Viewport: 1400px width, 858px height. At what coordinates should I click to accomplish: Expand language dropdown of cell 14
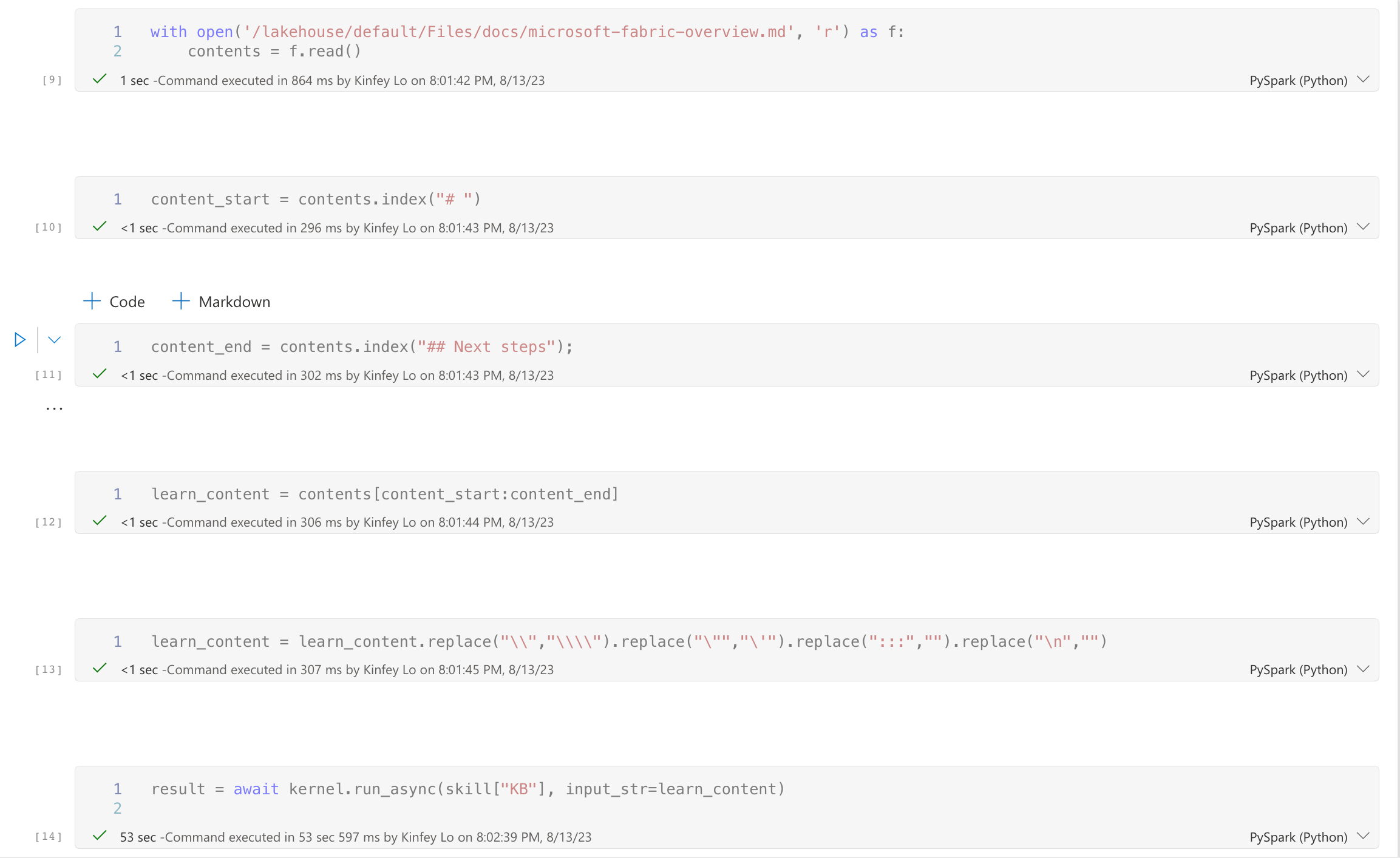coord(1363,836)
